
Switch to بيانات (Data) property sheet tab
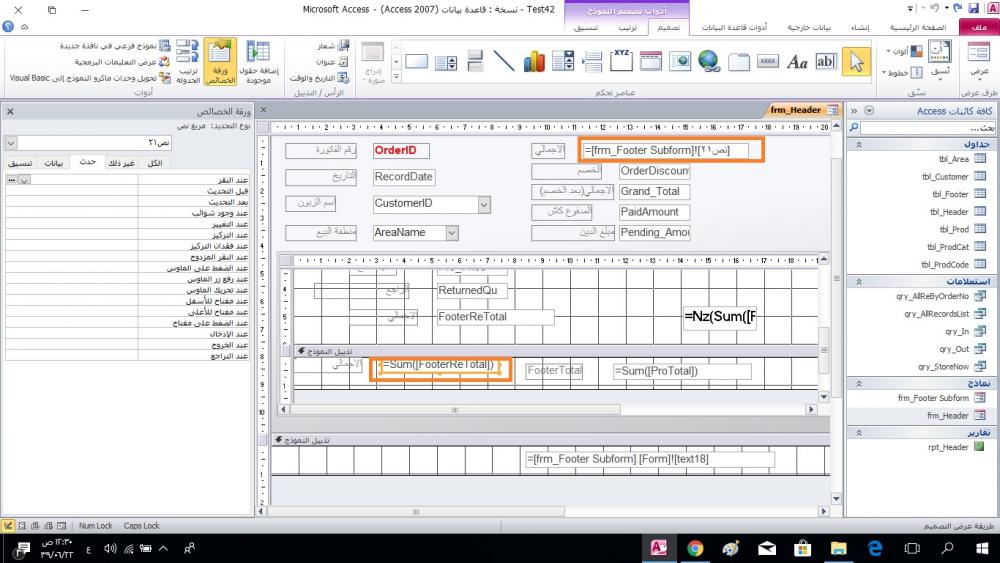(x=54, y=163)
